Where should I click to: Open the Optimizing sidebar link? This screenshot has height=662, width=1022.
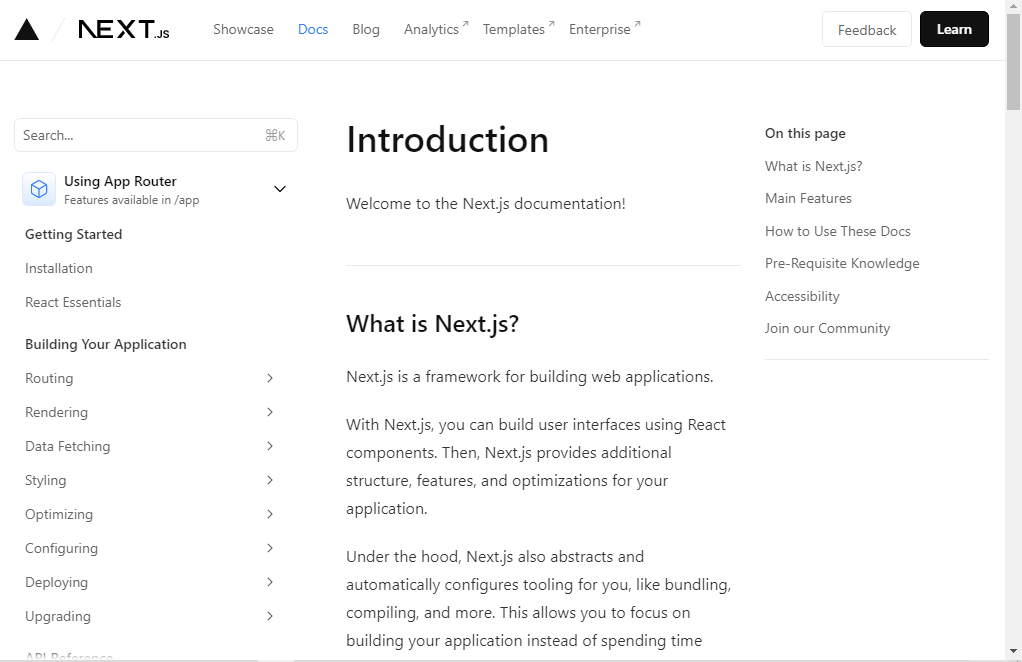59,514
